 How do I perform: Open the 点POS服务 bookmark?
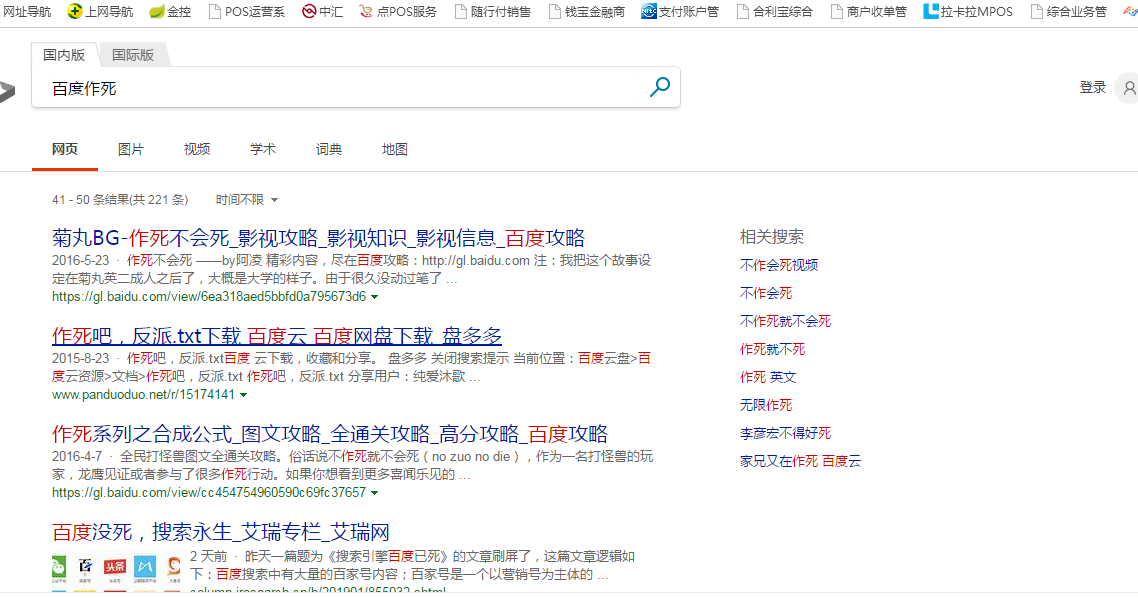point(398,12)
